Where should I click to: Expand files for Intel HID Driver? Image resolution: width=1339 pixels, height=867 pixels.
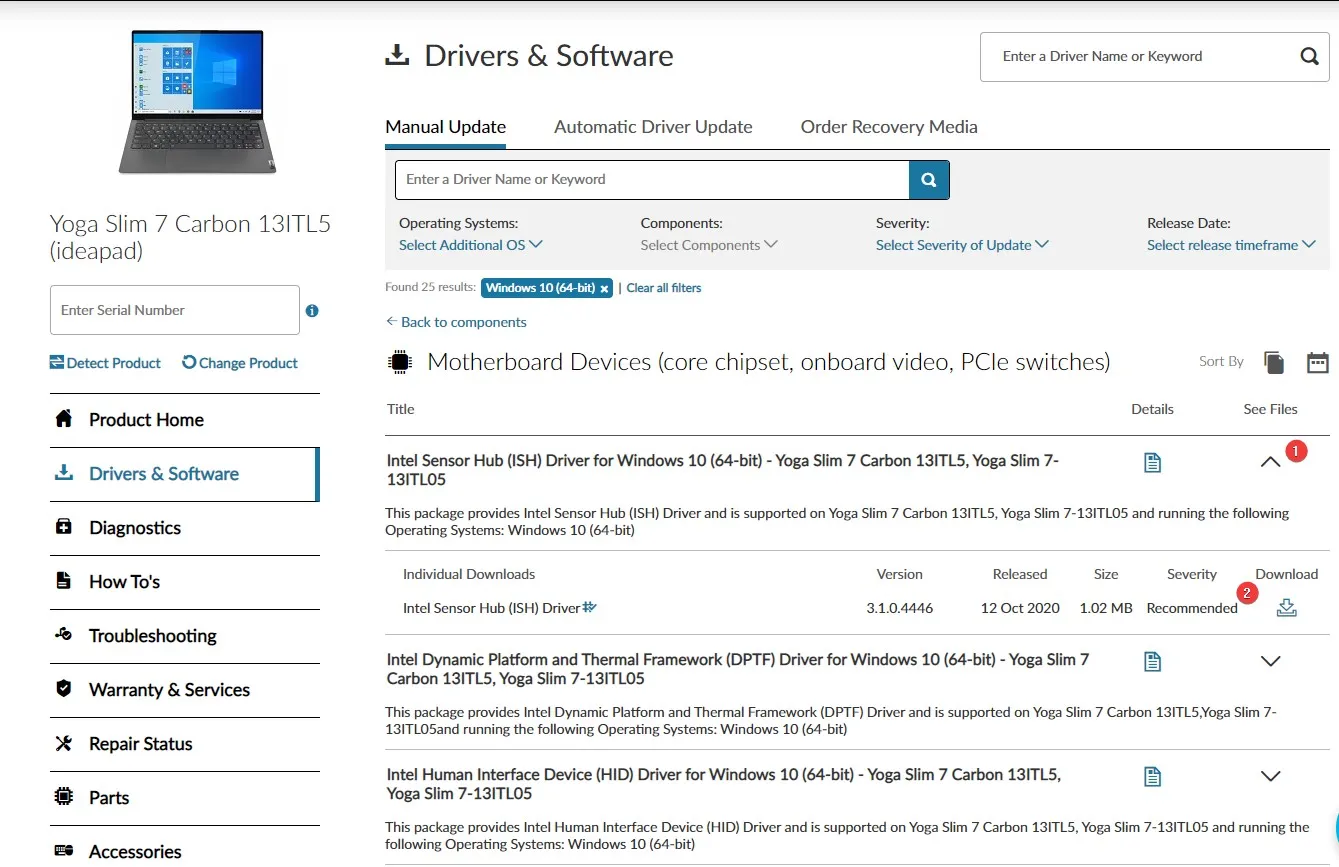pyautogui.click(x=1270, y=776)
